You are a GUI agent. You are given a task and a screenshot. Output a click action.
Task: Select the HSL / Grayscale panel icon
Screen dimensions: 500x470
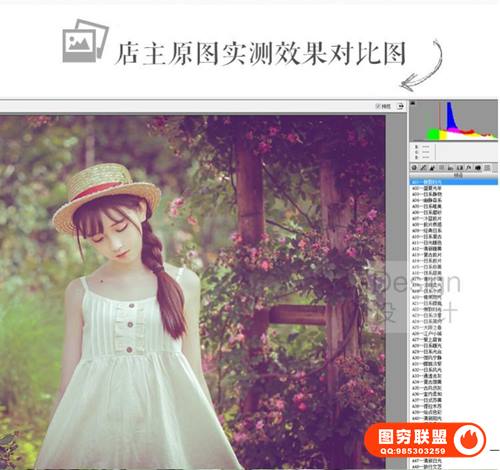coord(442,168)
